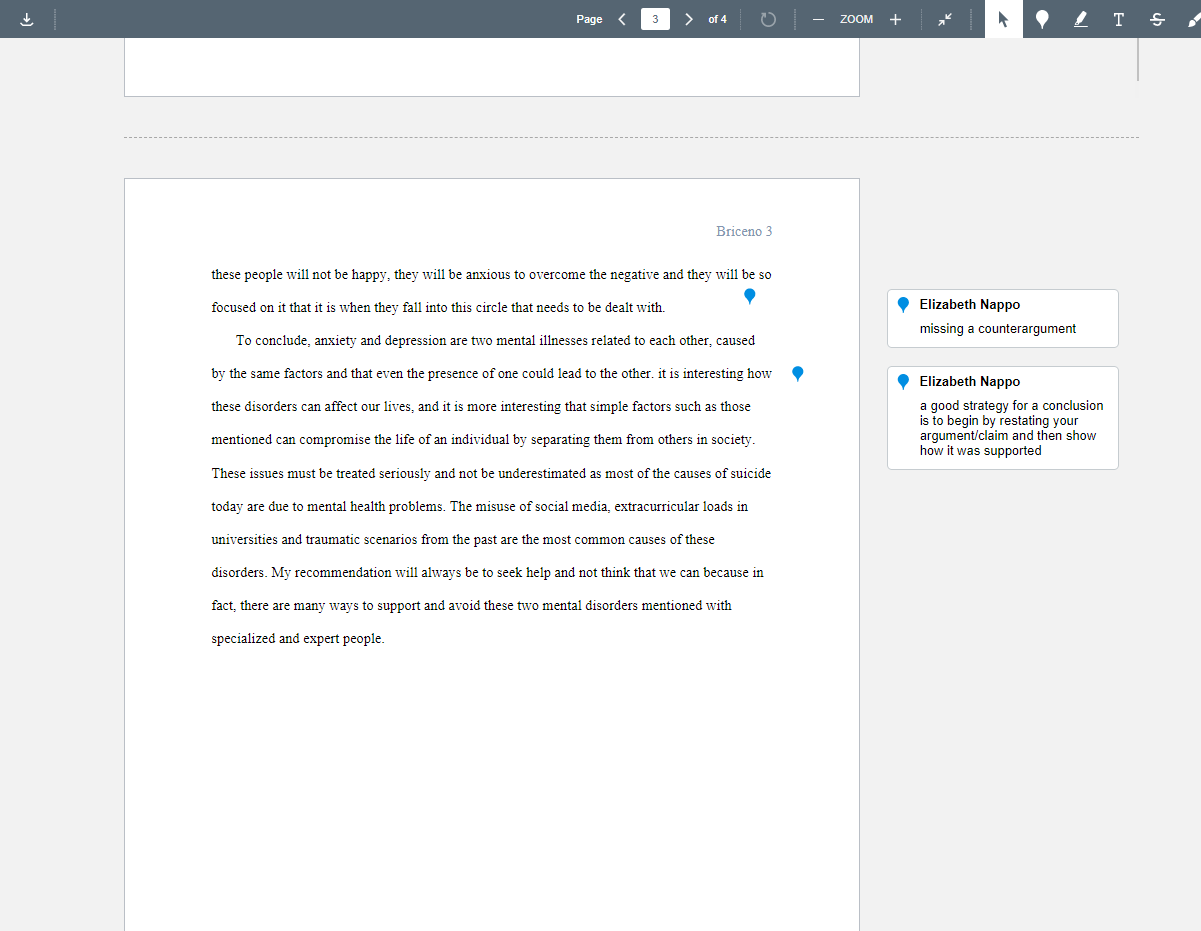The width and height of the screenshot is (1201, 931).
Task: Go to the next page arrow
Action: tap(688, 19)
